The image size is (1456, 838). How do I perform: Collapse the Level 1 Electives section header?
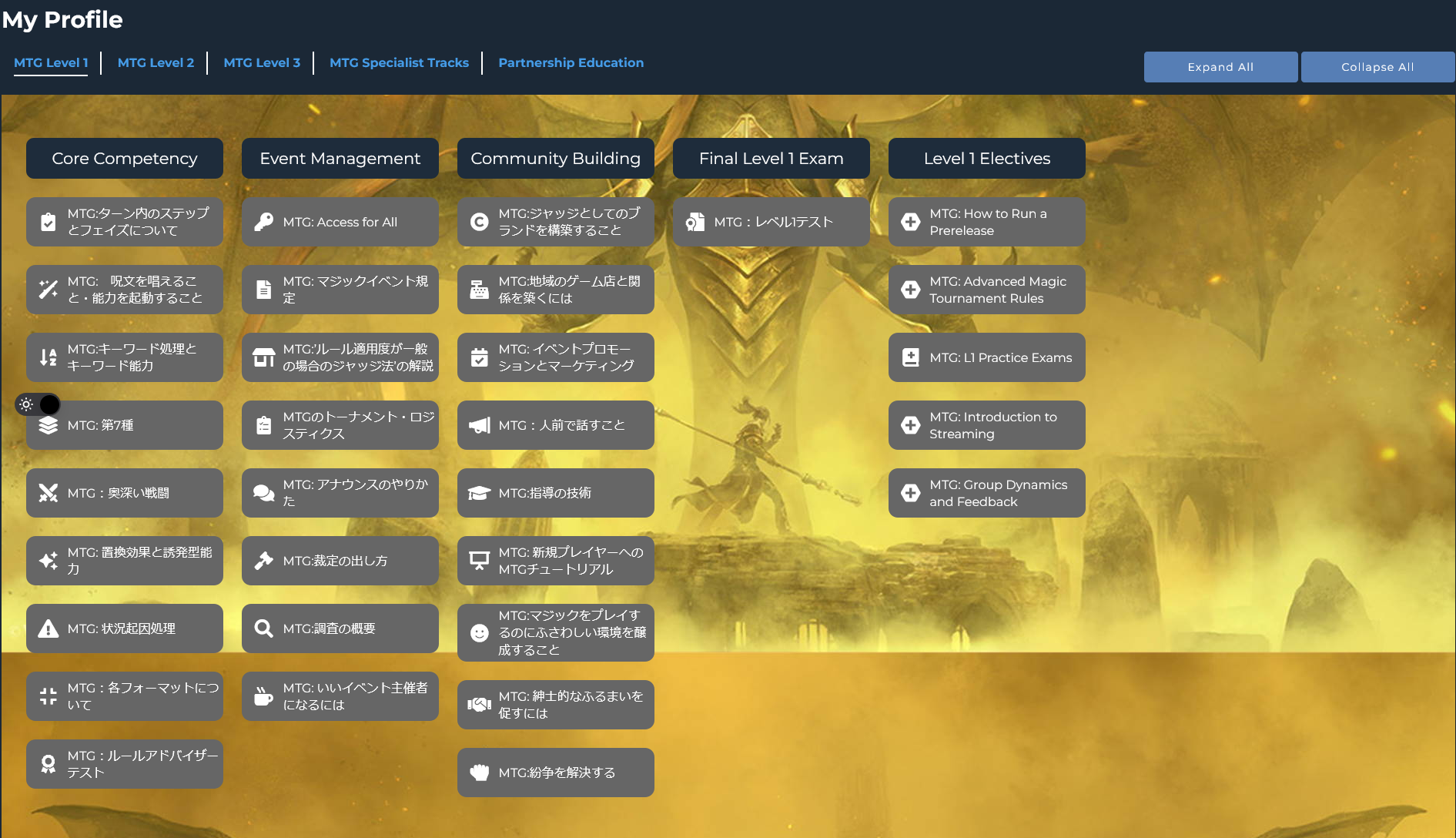(x=987, y=159)
